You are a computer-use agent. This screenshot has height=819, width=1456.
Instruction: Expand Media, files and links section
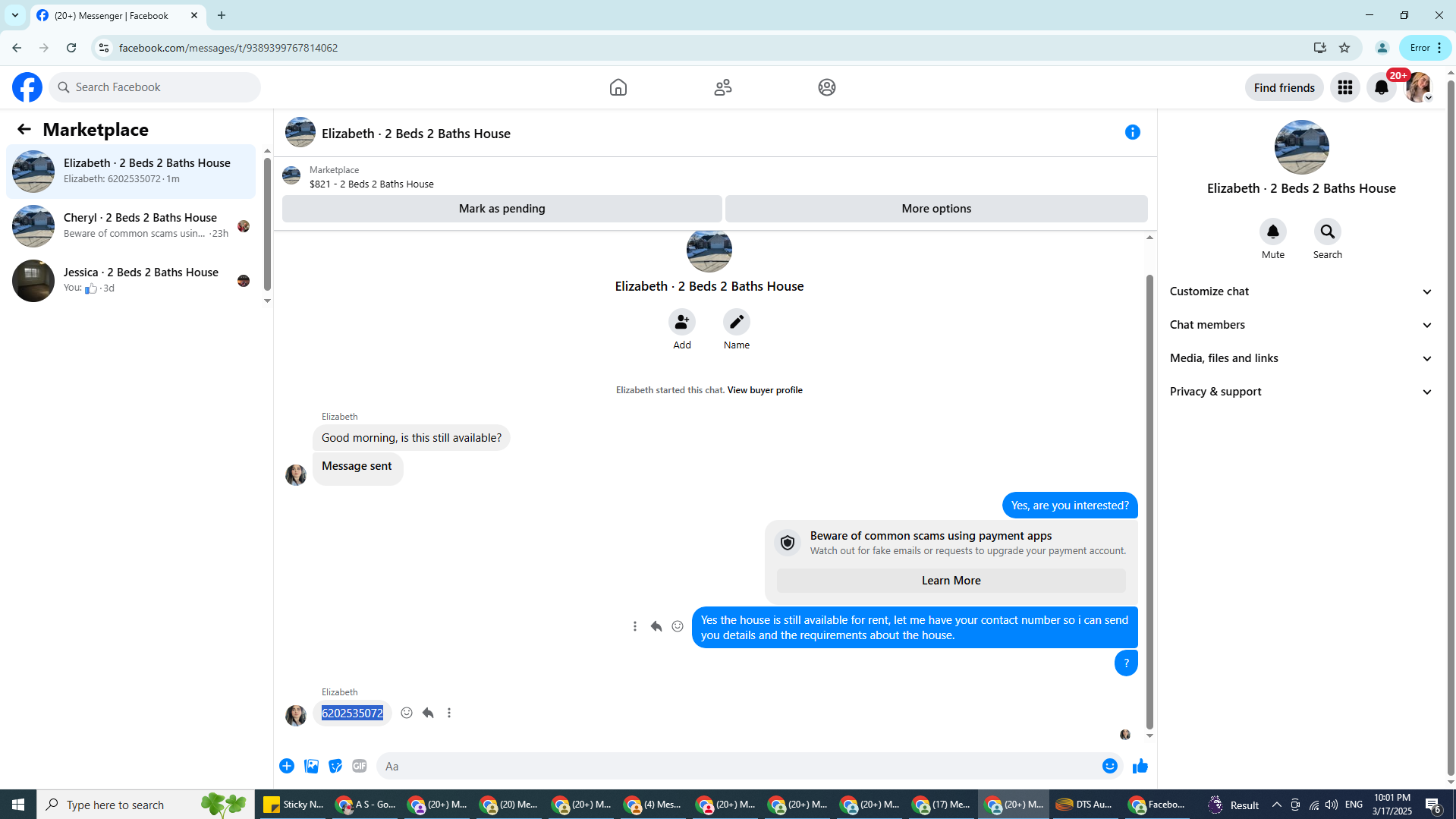pos(1301,358)
